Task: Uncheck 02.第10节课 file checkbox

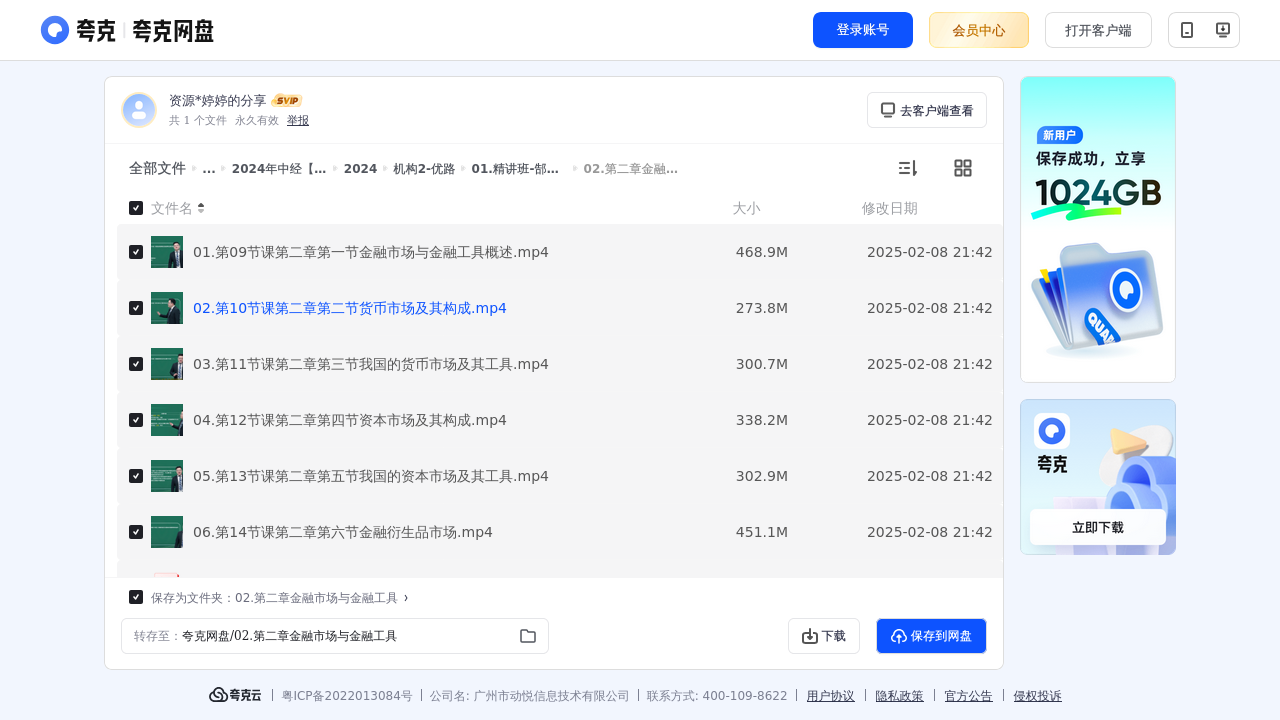Action: coord(136,308)
